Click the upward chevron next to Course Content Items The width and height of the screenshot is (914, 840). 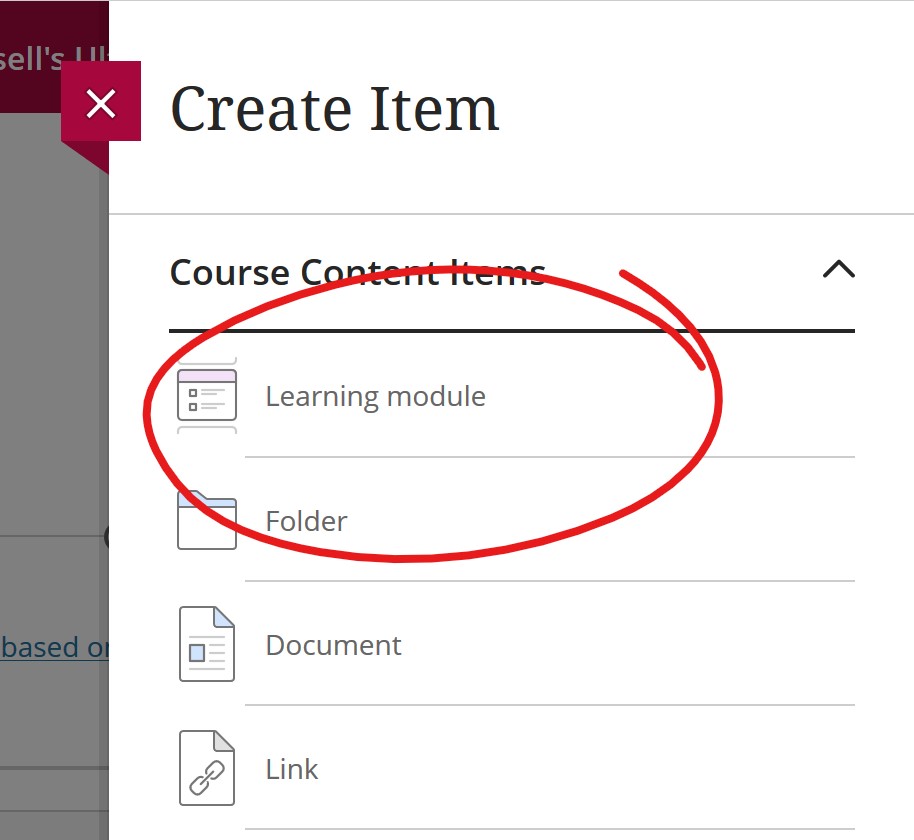(x=839, y=269)
